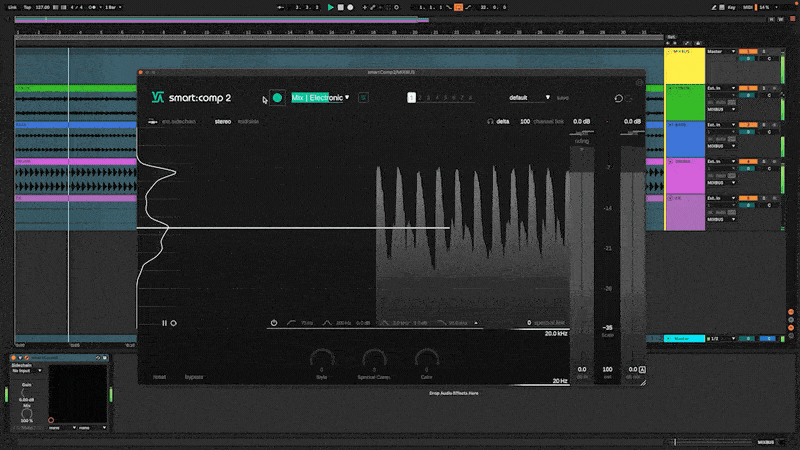Select state slot 2 in smart:comp
The height and width of the screenshot is (450, 800).
(x=420, y=97)
